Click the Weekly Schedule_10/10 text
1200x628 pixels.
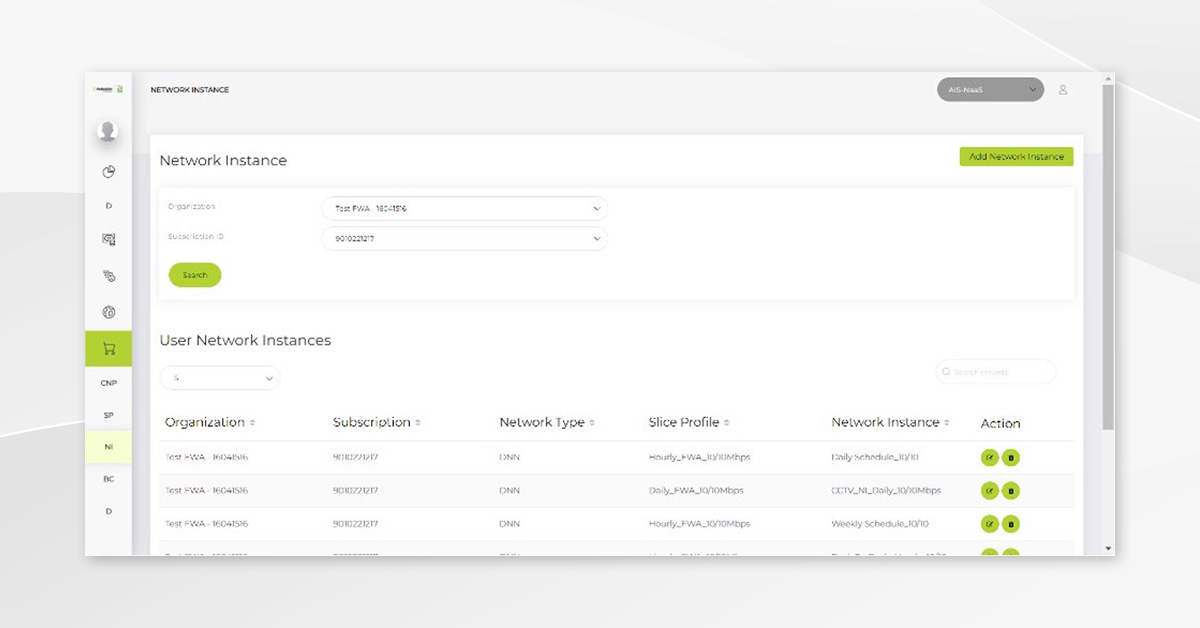pyautogui.click(x=880, y=524)
